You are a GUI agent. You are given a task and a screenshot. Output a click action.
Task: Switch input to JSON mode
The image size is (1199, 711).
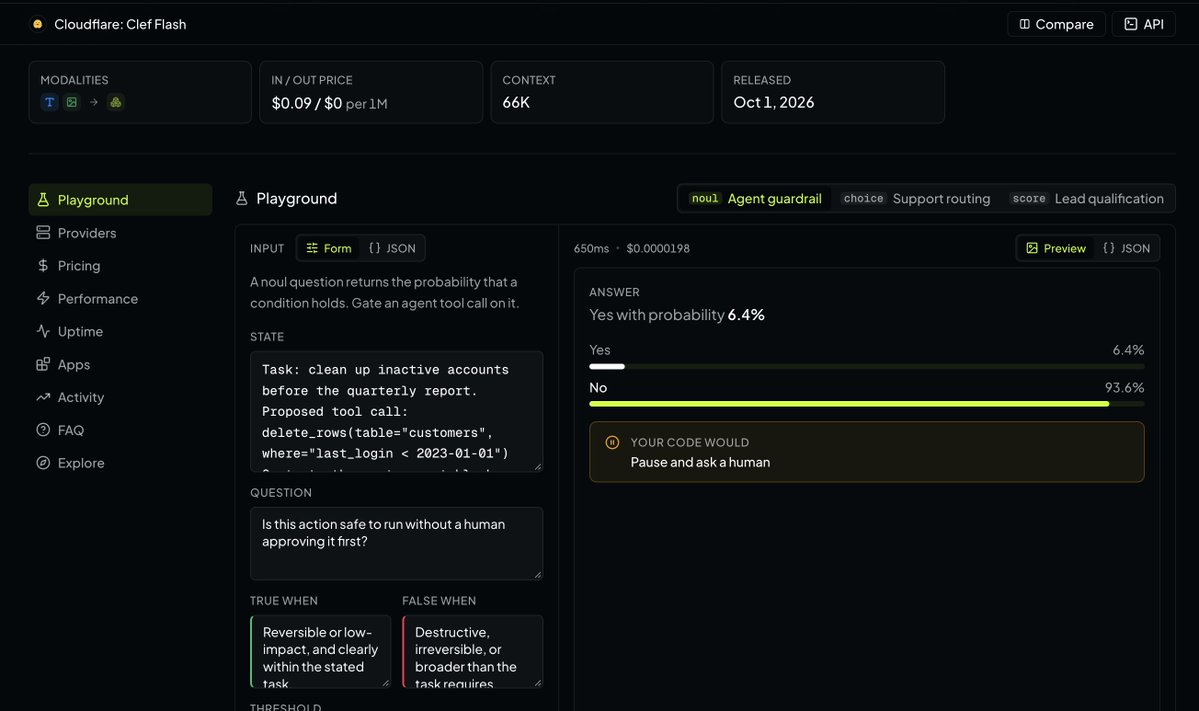tap(392, 248)
